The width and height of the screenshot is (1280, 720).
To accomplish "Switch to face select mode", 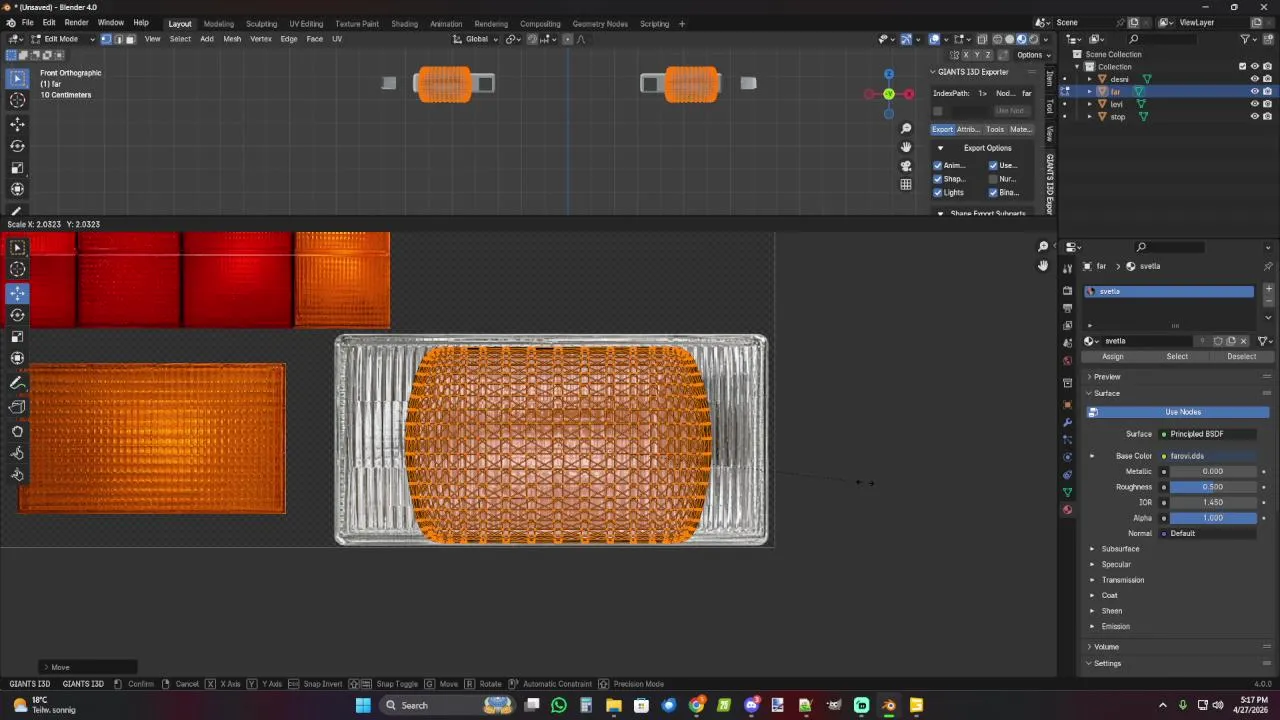I will coord(130,39).
